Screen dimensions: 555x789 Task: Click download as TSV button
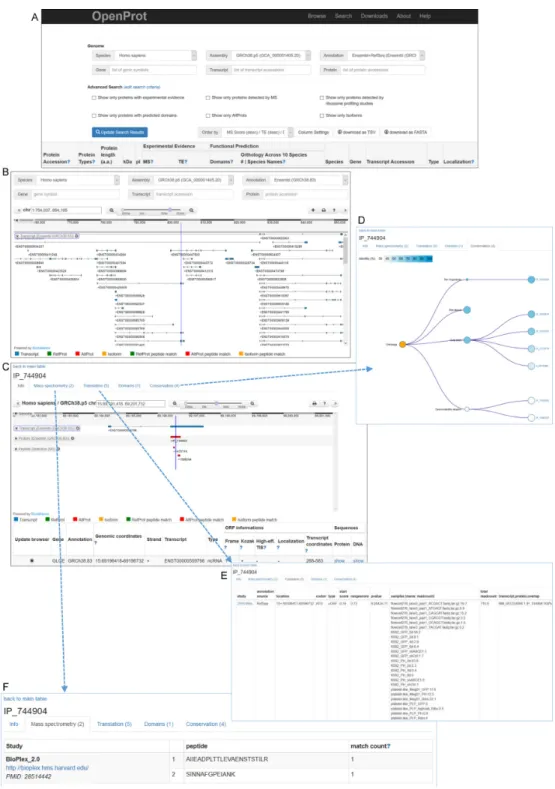(357, 132)
